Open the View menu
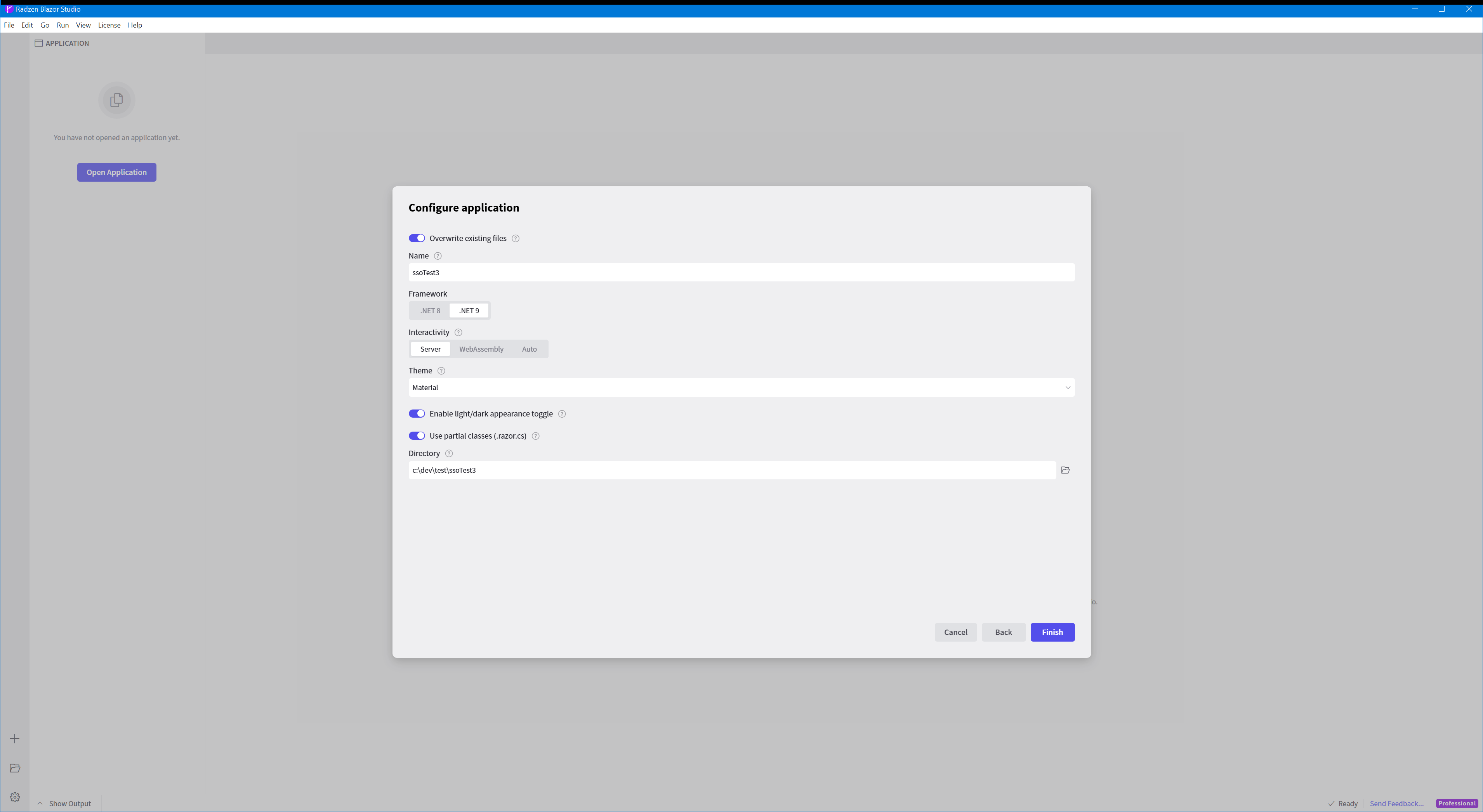Viewport: 1483px width, 812px height. pos(83,25)
